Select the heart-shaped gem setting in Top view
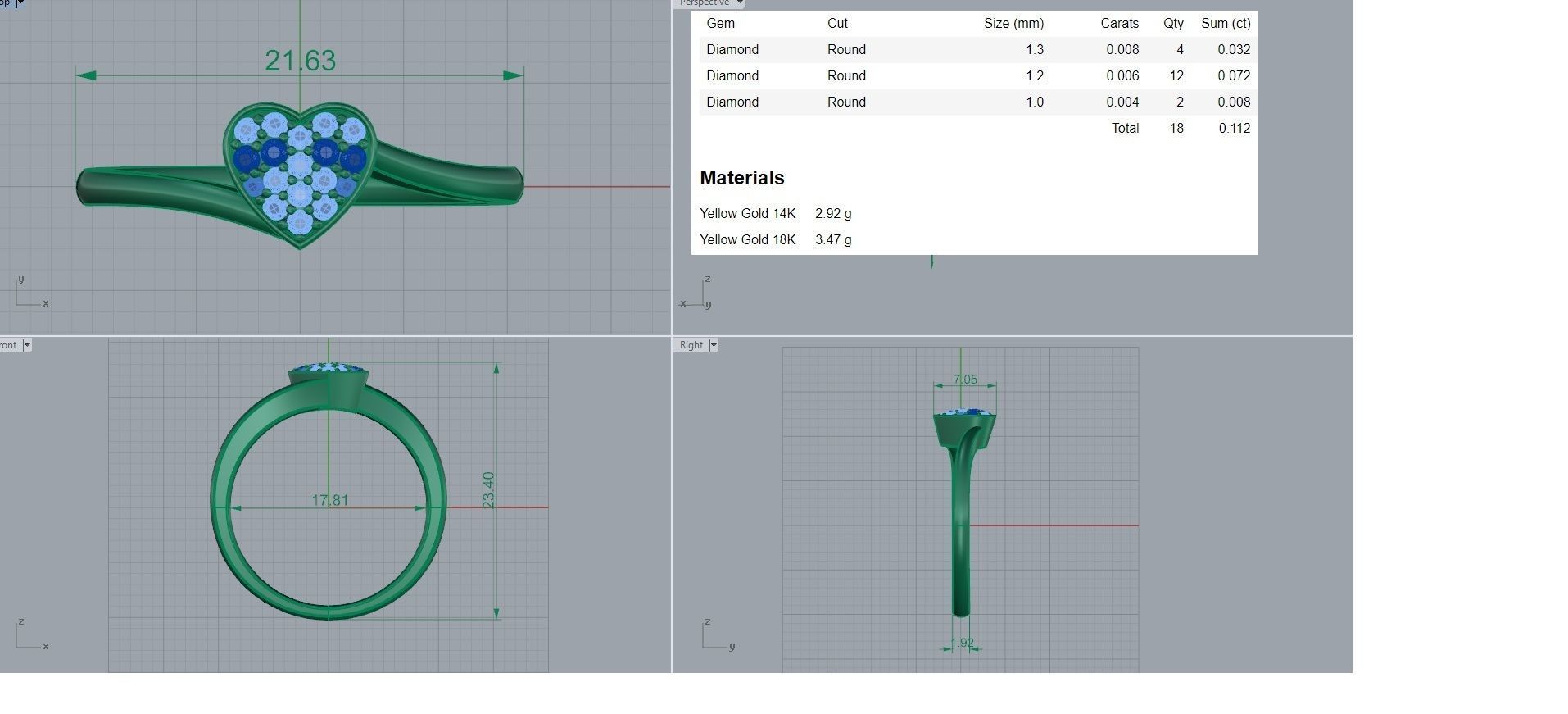 [300, 174]
